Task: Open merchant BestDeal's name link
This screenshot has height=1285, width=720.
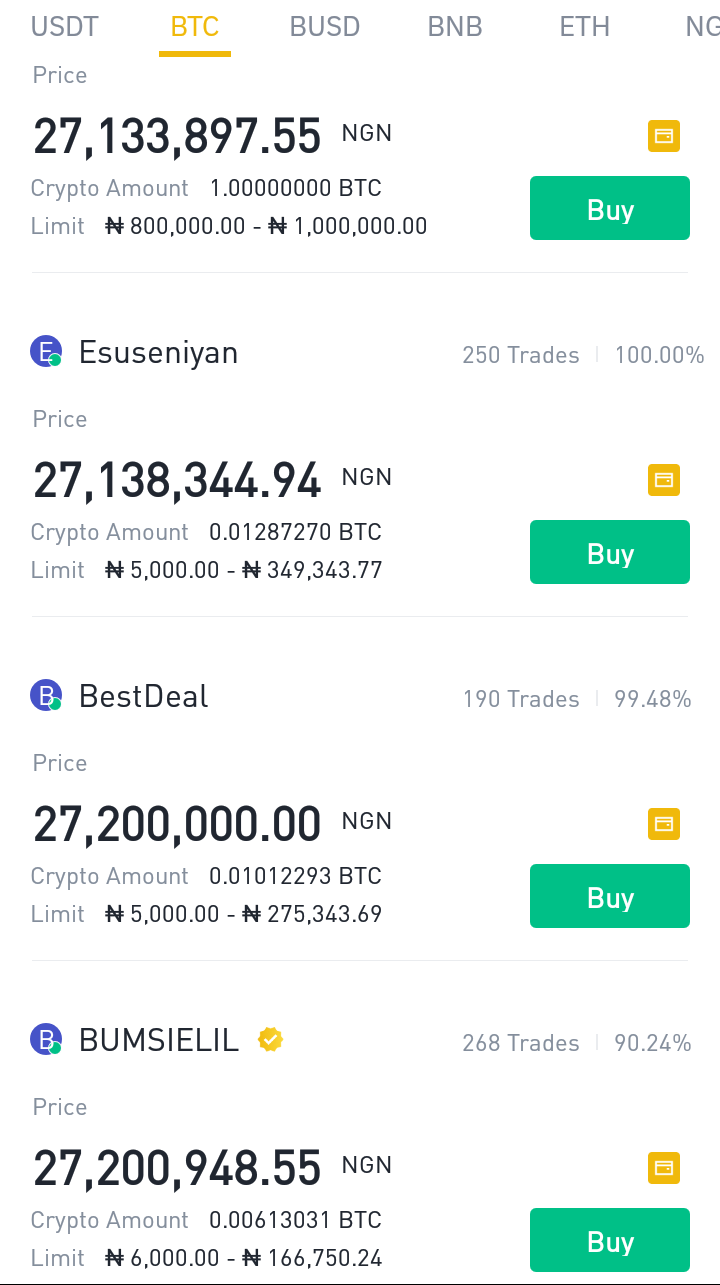Action: click(144, 697)
